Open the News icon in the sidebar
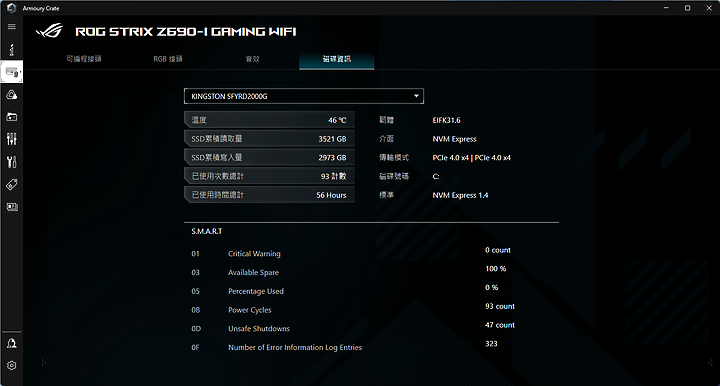This screenshot has width=720, height=386. tap(11, 207)
